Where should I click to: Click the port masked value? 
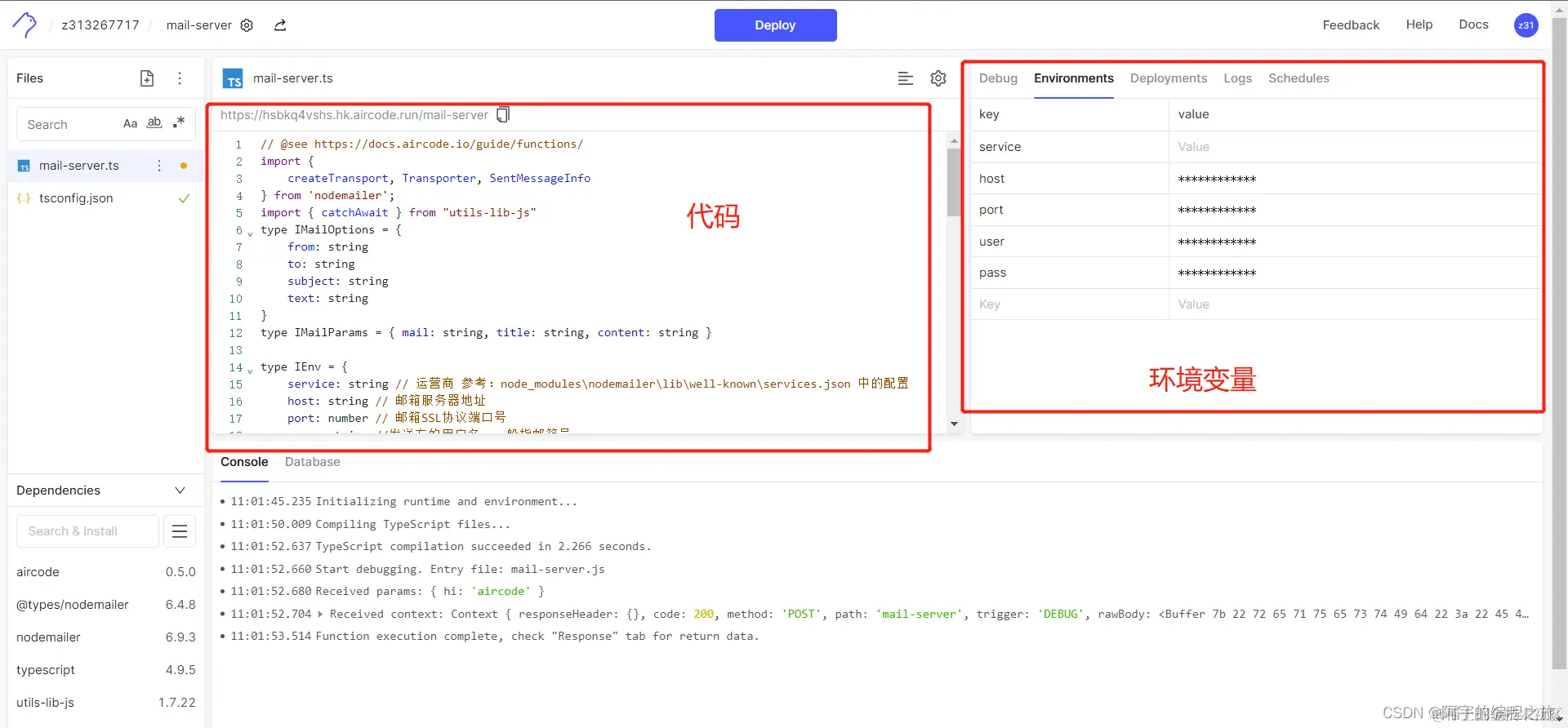pos(1217,210)
